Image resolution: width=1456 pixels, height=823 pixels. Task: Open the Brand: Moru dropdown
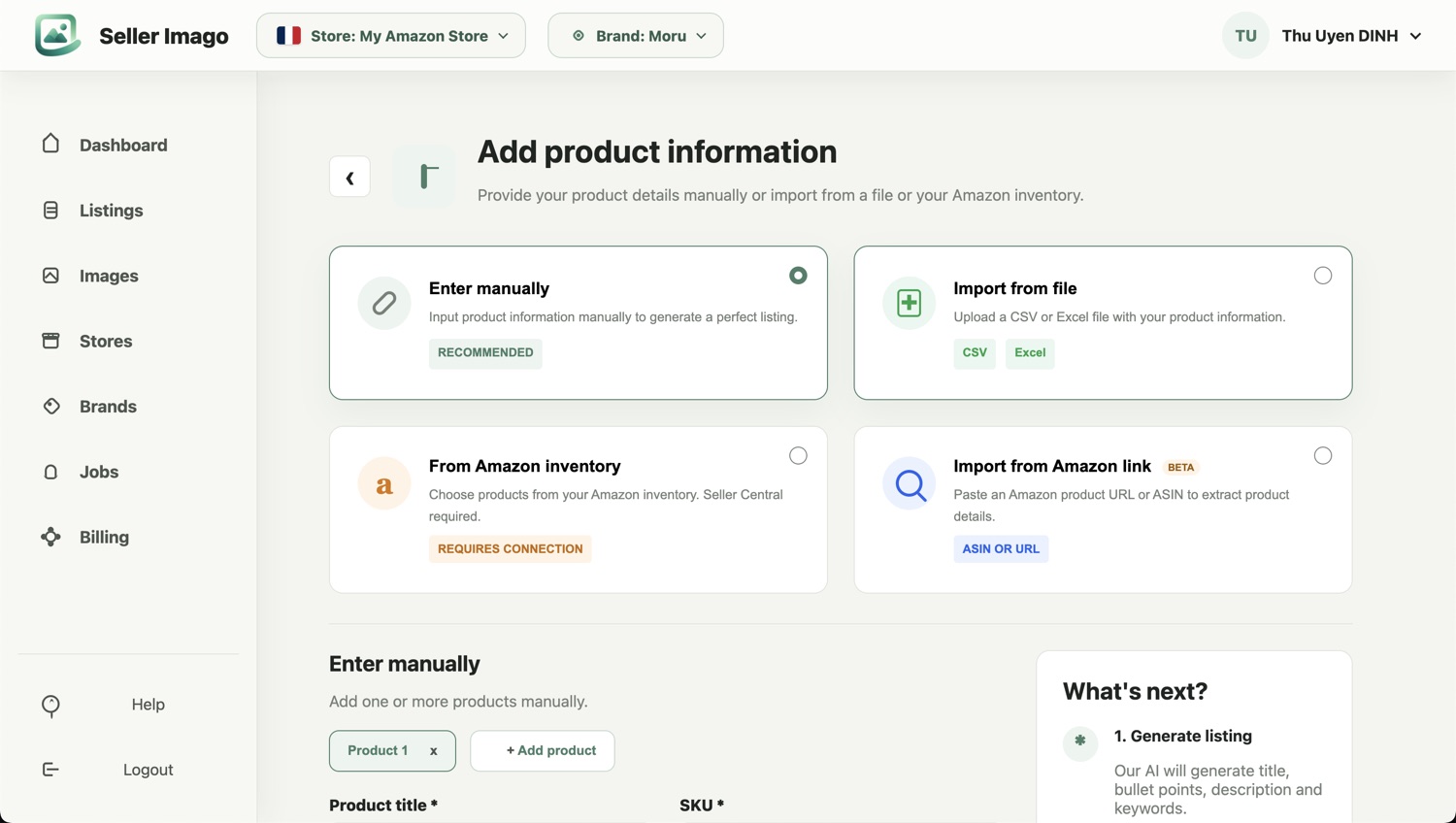tap(636, 36)
